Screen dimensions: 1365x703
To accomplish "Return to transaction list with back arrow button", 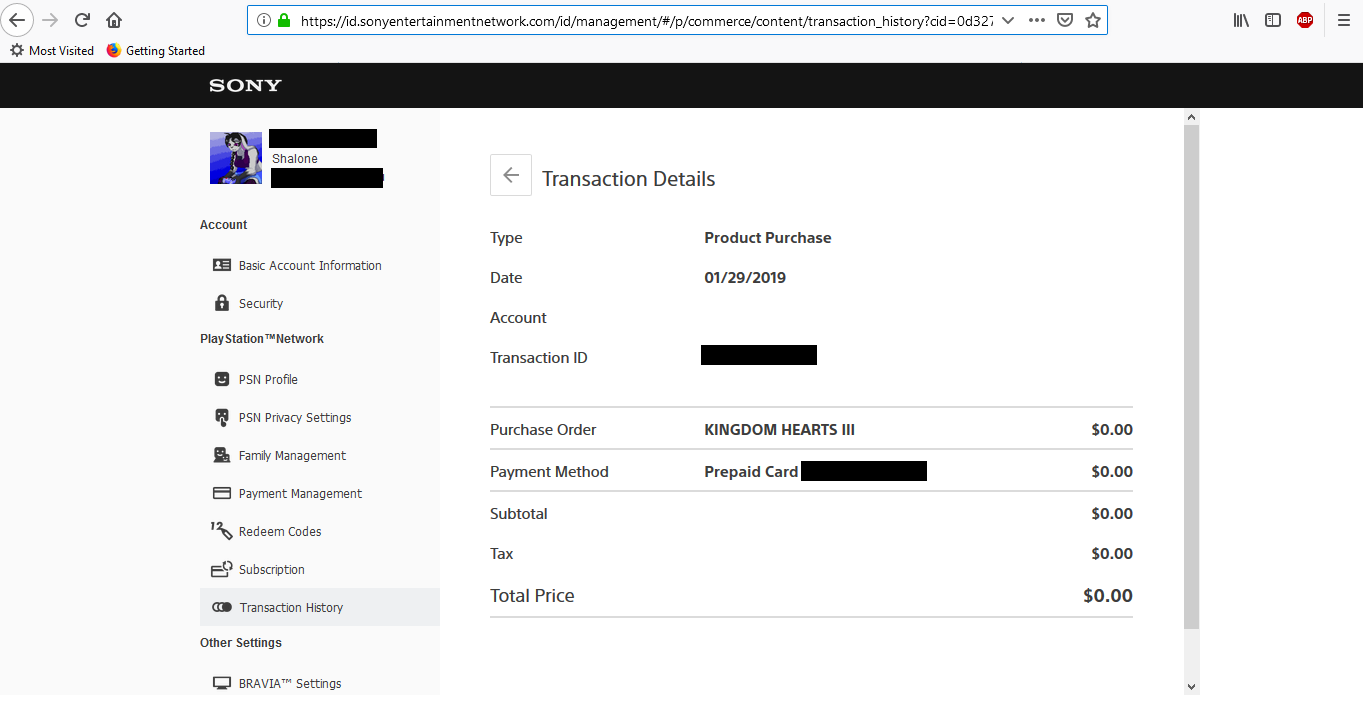I will (x=511, y=175).
